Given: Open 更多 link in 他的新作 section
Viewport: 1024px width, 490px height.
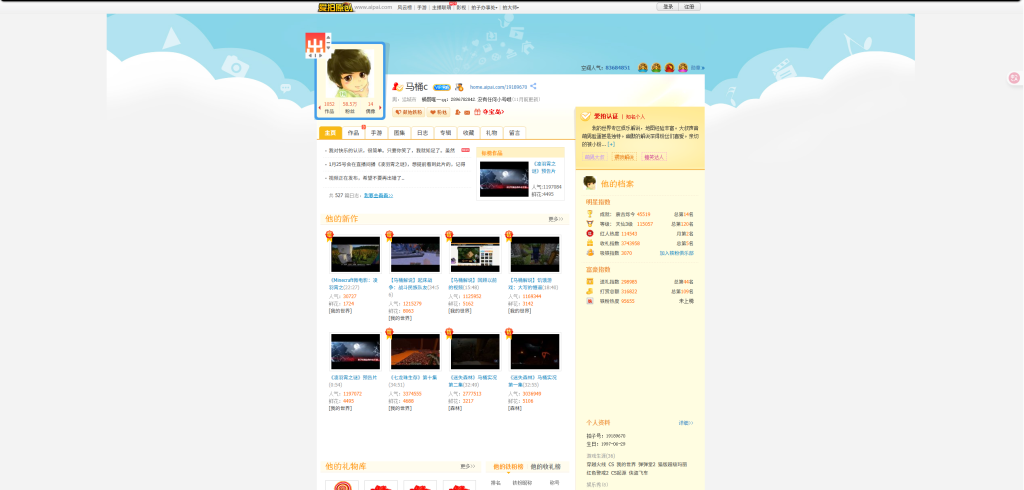Looking at the screenshot, I should coord(555,219).
